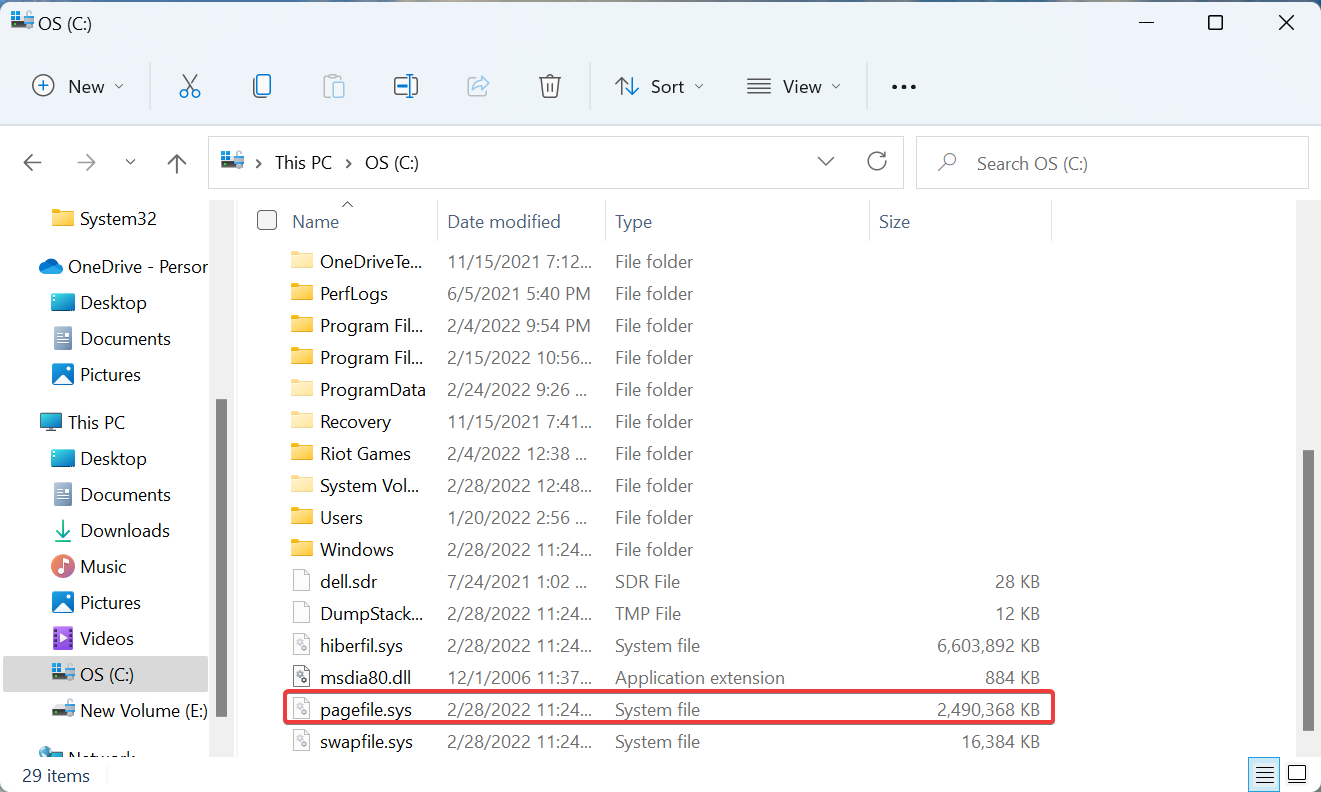Click the Cut icon in the toolbar
Viewport: 1321px width, 792px height.
(x=190, y=86)
